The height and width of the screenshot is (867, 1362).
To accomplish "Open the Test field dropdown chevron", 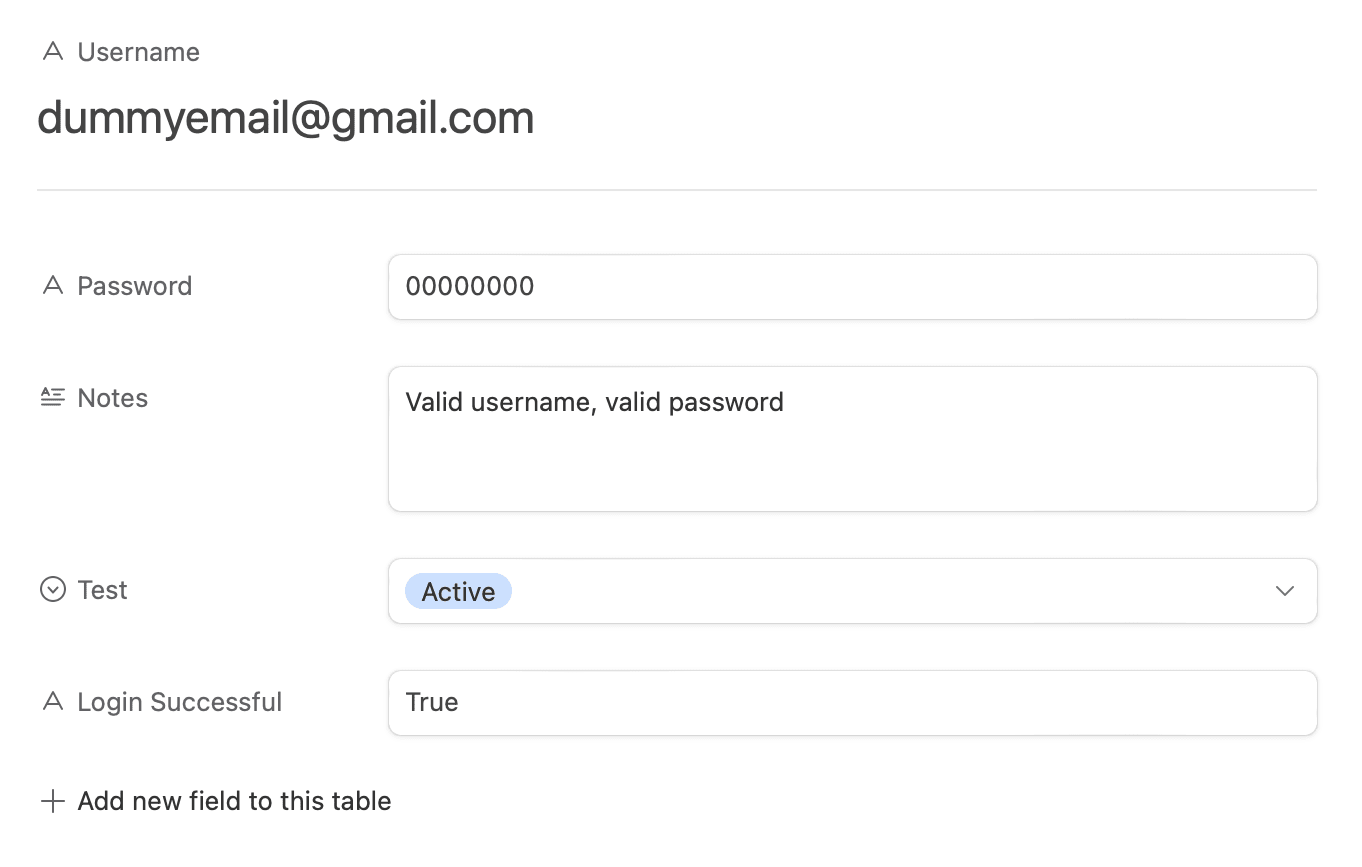I will [1285, 591].
